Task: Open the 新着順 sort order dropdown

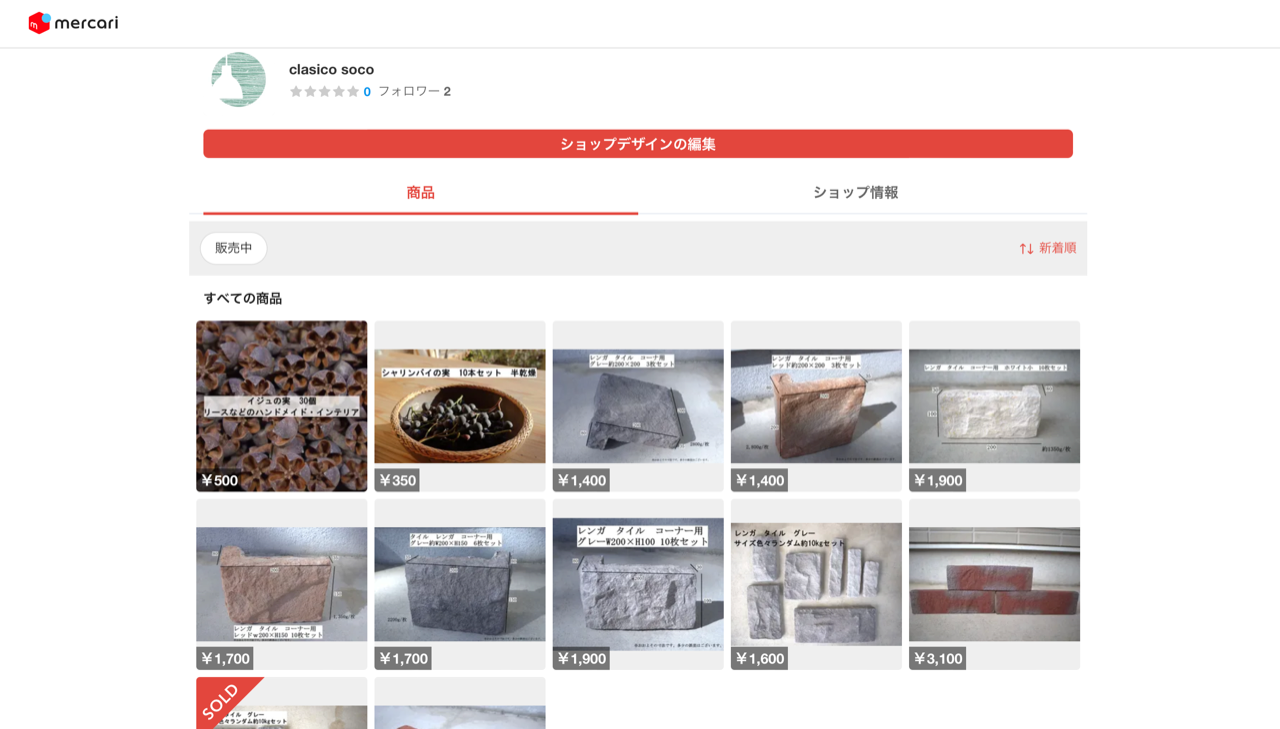Action: tap(1048, 248)
